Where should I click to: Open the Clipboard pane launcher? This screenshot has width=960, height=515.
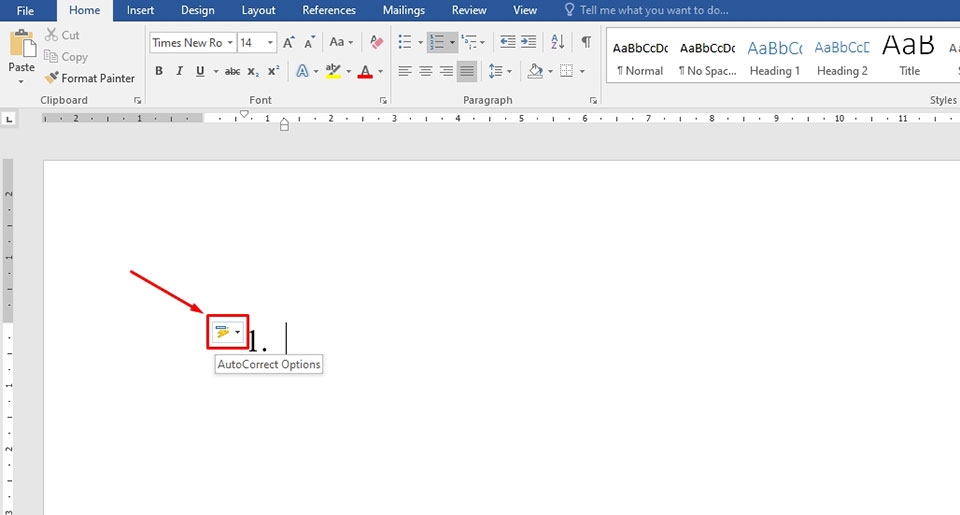click(x=138, y=100)
